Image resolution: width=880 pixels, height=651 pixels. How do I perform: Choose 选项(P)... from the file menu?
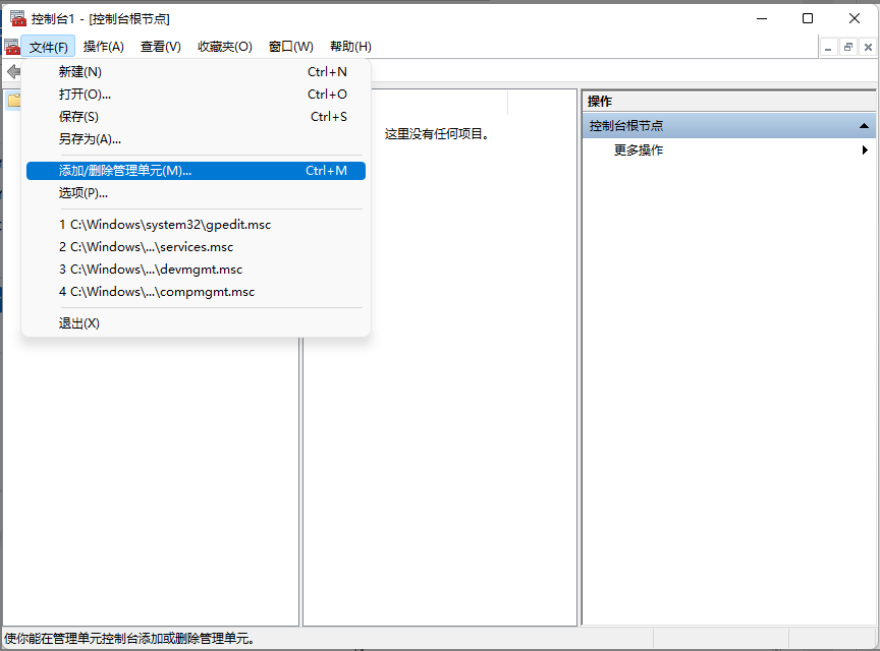coord(196,193)
